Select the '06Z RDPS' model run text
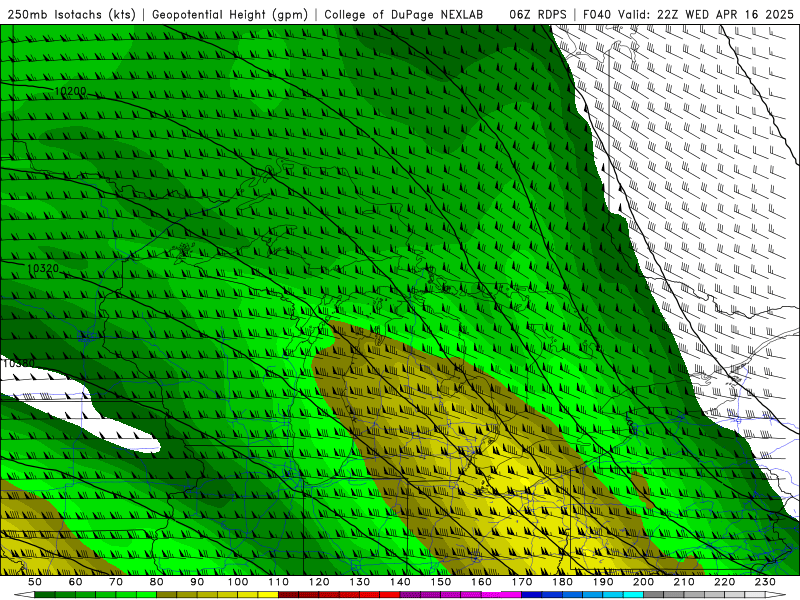The width and height of the screenshot is (800, 600). (x=538, y=15)
